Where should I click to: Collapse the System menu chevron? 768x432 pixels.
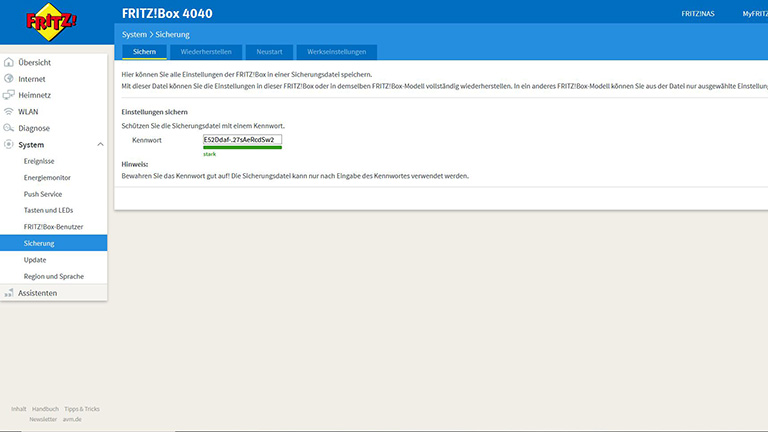(99, 145)
